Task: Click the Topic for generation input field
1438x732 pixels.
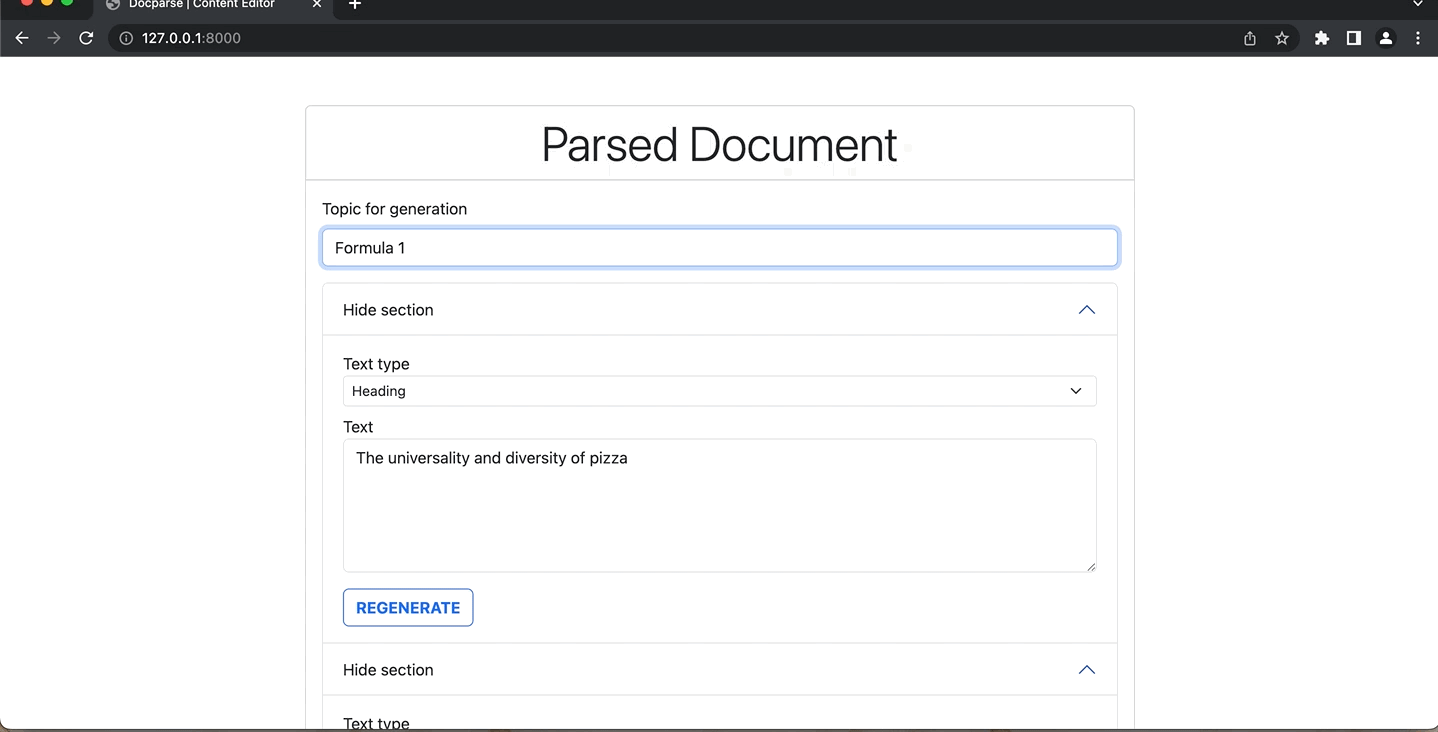Action: 719,247
